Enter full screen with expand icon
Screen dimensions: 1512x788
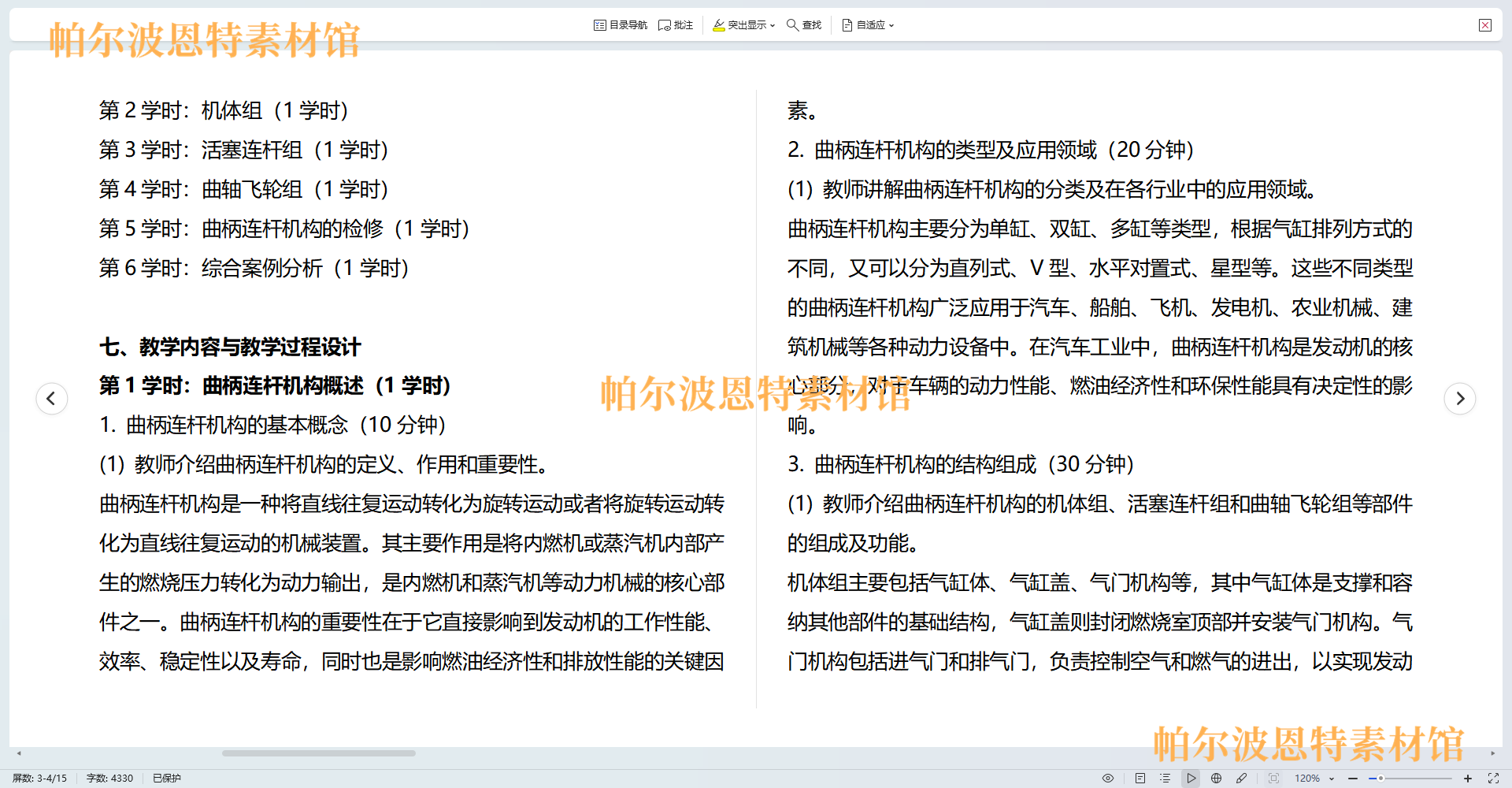[x=1493, y=778]
